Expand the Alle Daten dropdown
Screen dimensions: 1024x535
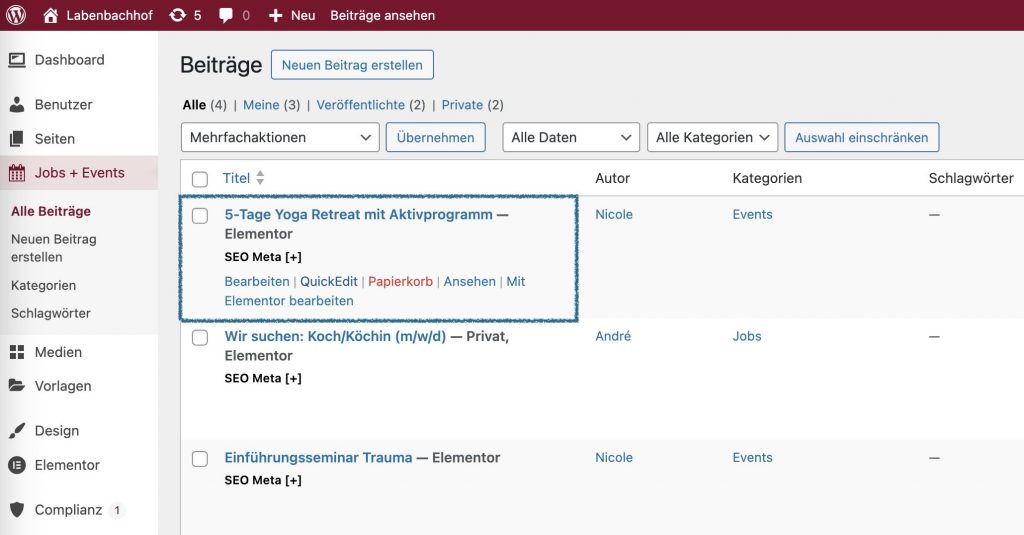coord(570,137)
